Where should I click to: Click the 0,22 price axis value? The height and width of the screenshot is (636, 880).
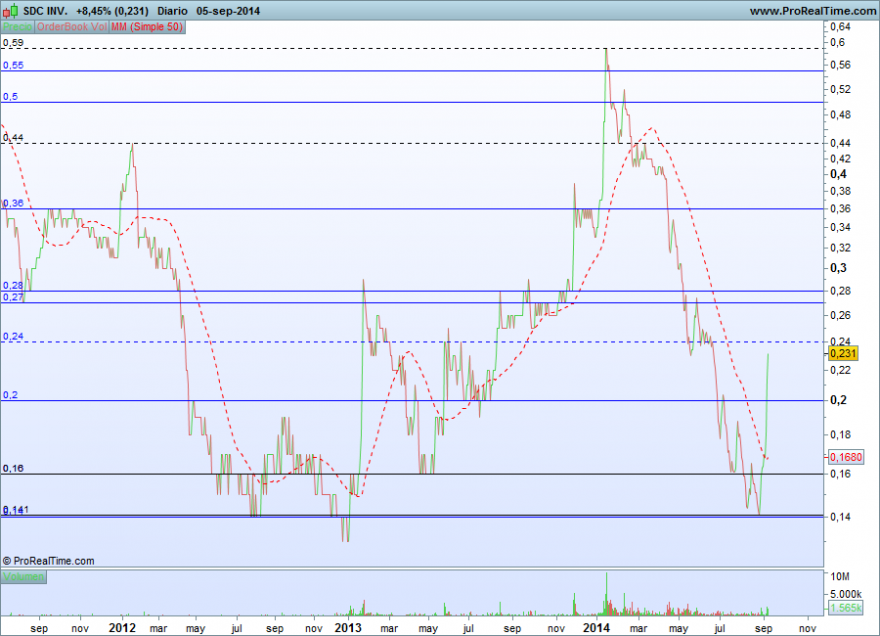coord(840,370)
